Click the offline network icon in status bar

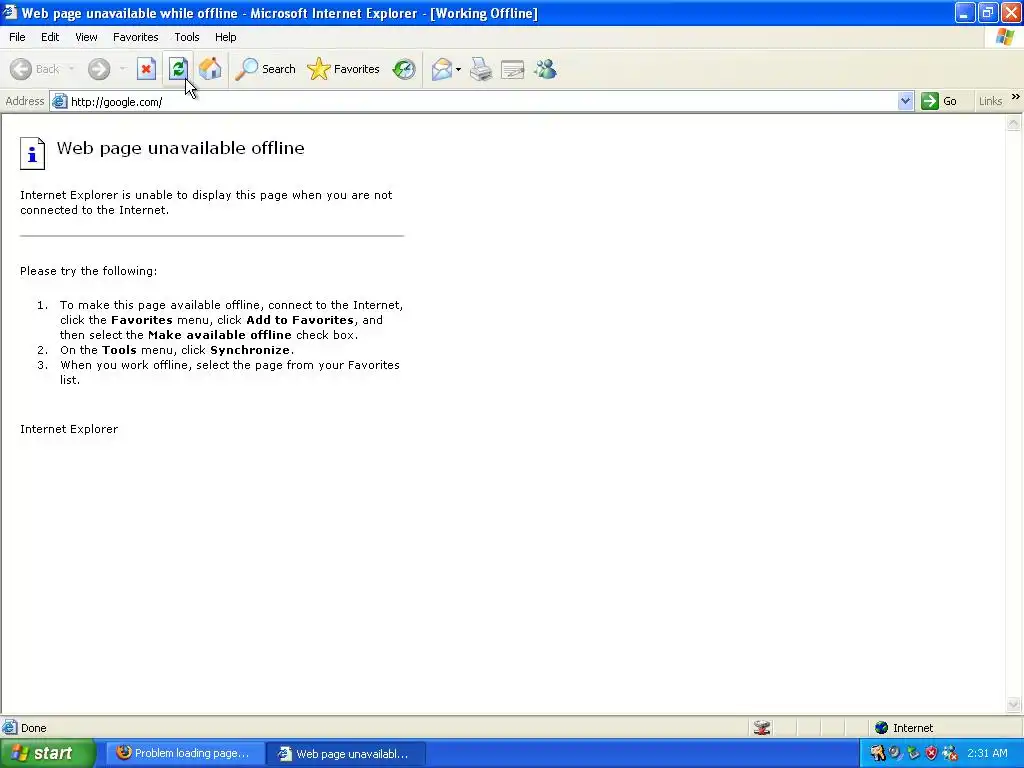[x=761, y=728]
